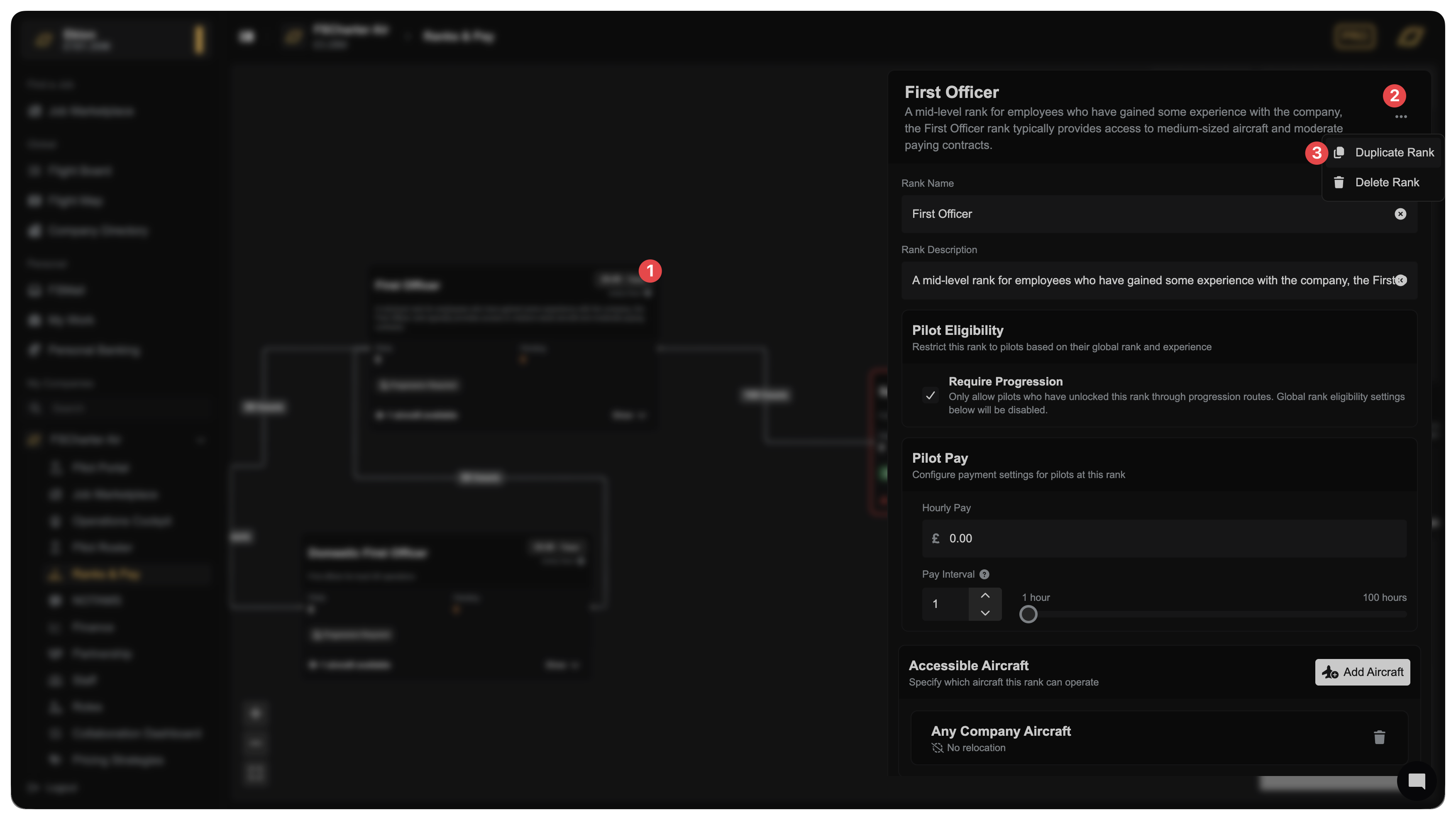1456x820 pixels.
Task: Delete the Any Company Aircraft entry
Action: (x=1379, y=737)
